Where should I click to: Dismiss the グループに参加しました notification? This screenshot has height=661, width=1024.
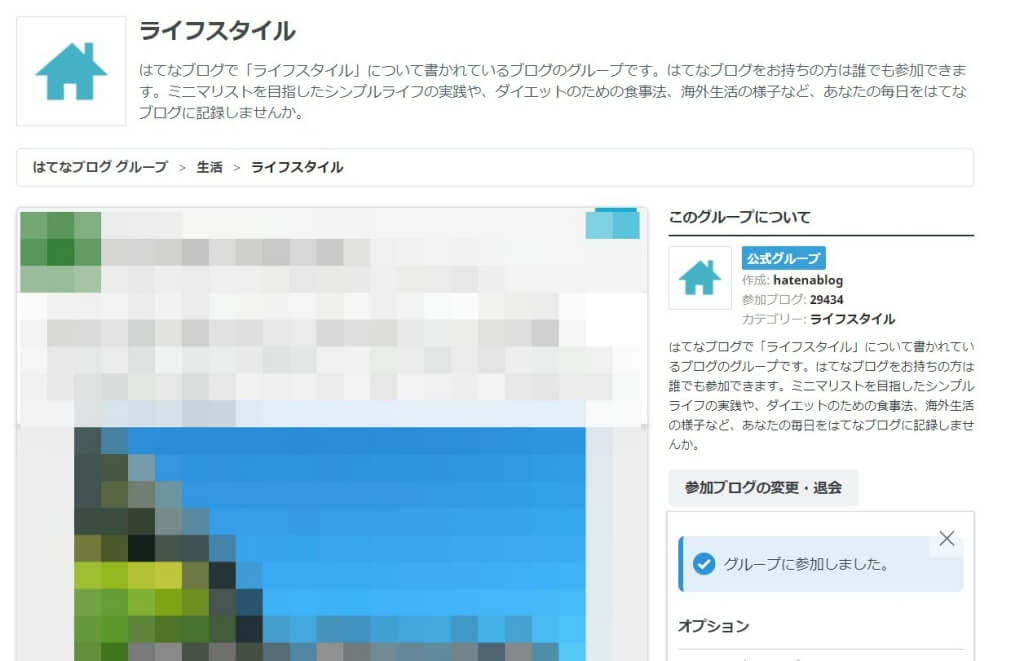click(946, 538)
